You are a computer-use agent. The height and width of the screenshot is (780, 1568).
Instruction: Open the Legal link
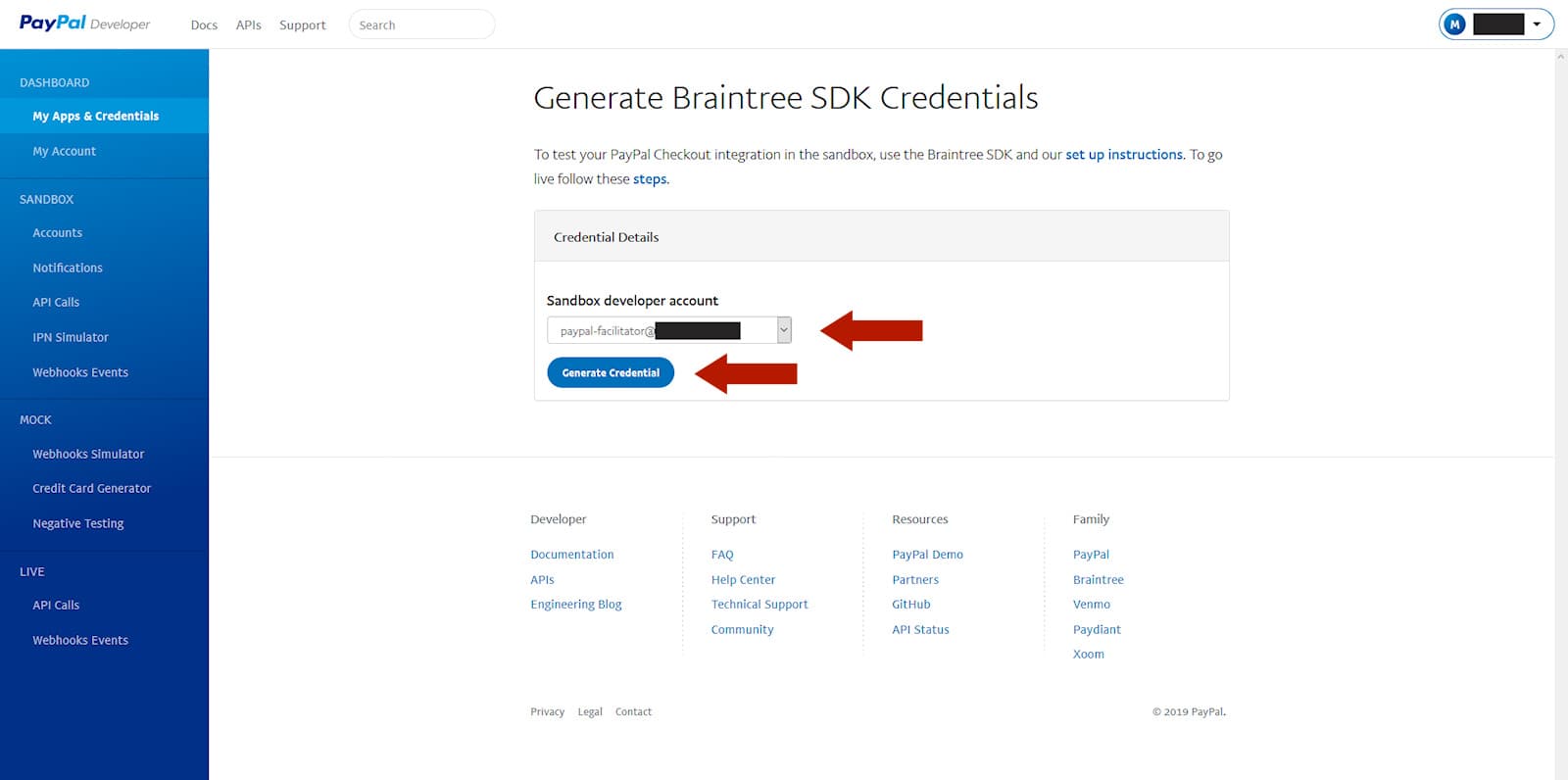point(590,711)
